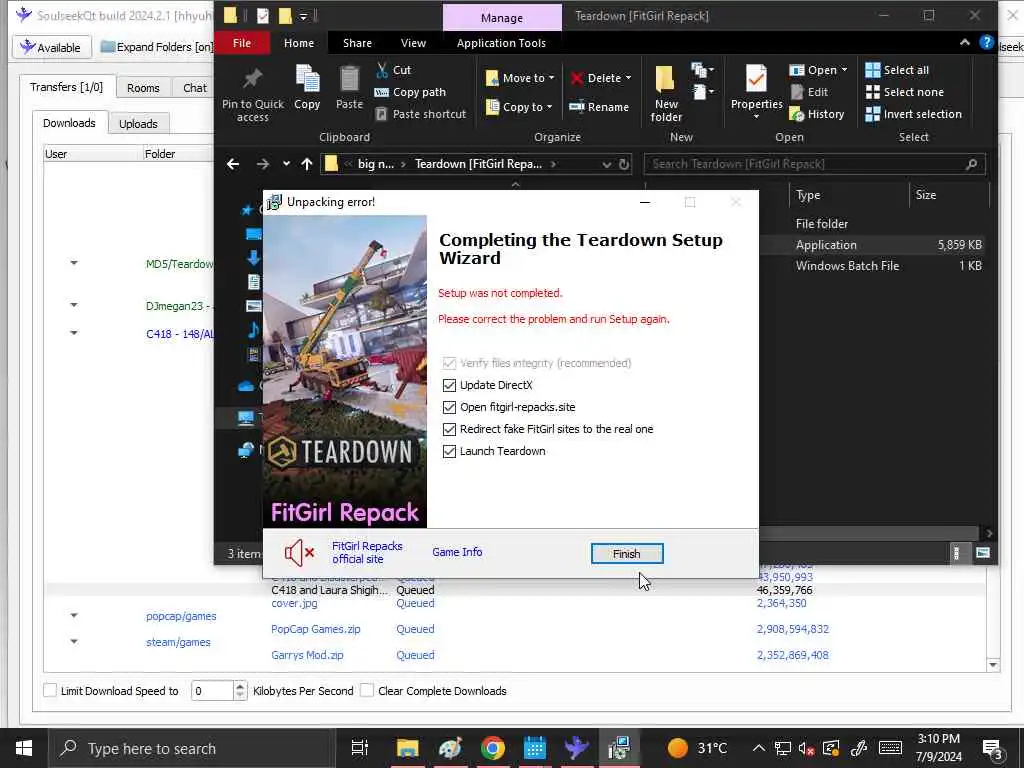This screenshot has height=768, width=1024.
Task: Open file History
Action: click(817, 114)
